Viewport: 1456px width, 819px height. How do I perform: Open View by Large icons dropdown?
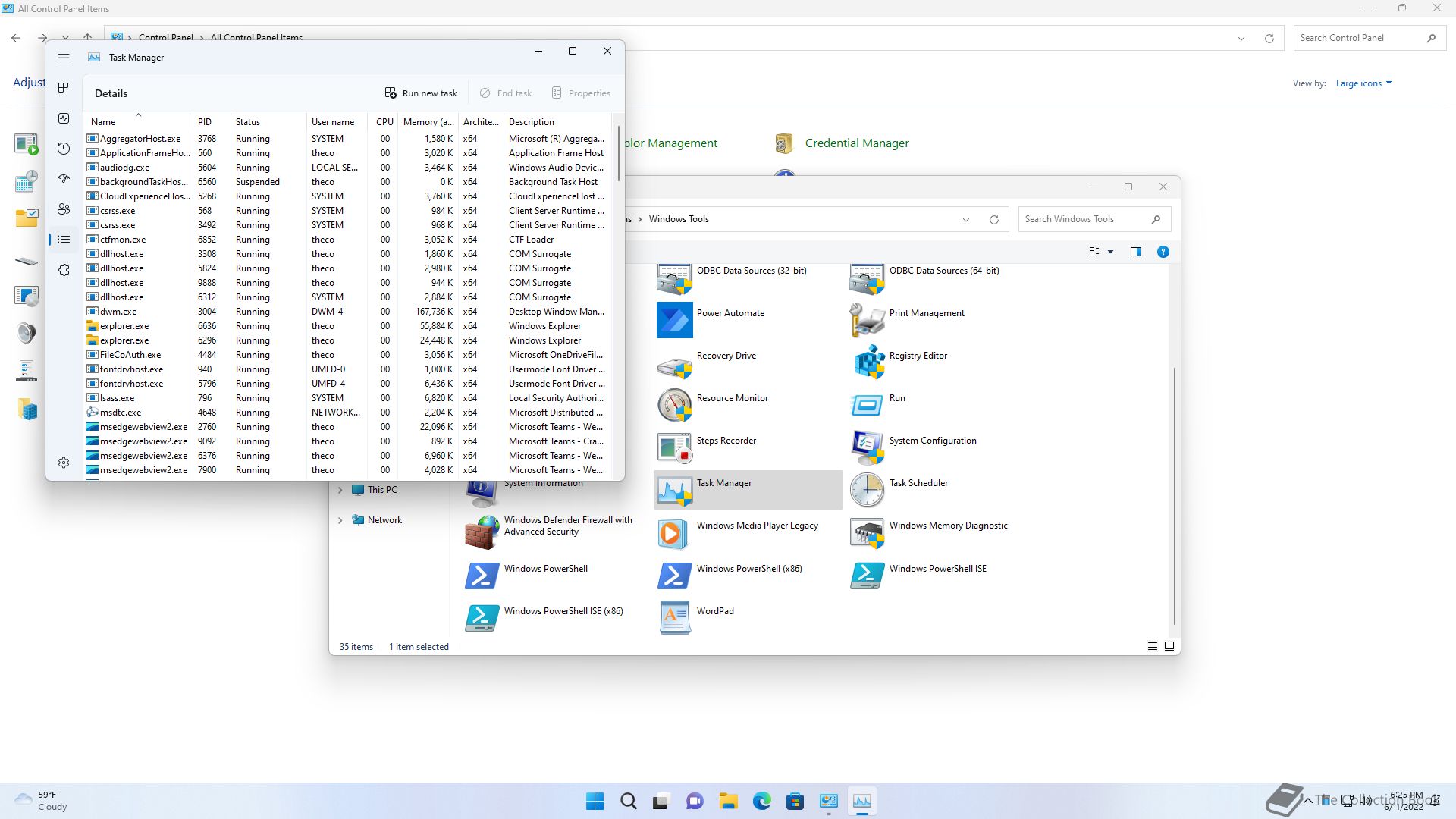(1363, 83)
